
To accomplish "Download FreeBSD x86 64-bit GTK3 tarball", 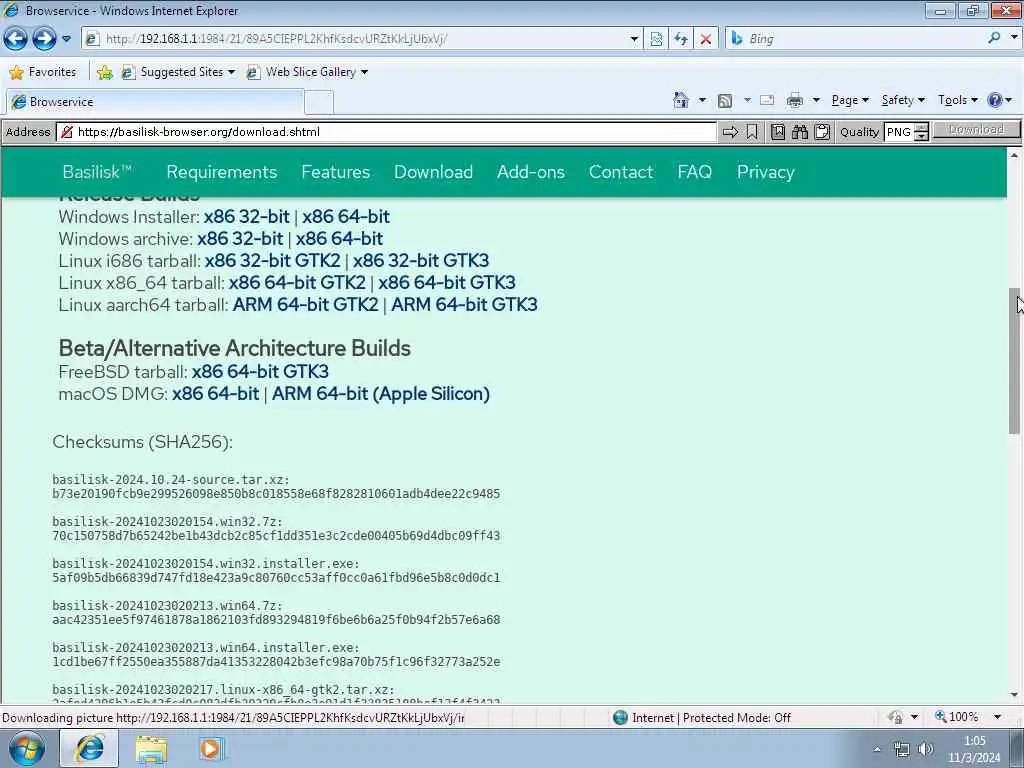I will pos(260,372).
